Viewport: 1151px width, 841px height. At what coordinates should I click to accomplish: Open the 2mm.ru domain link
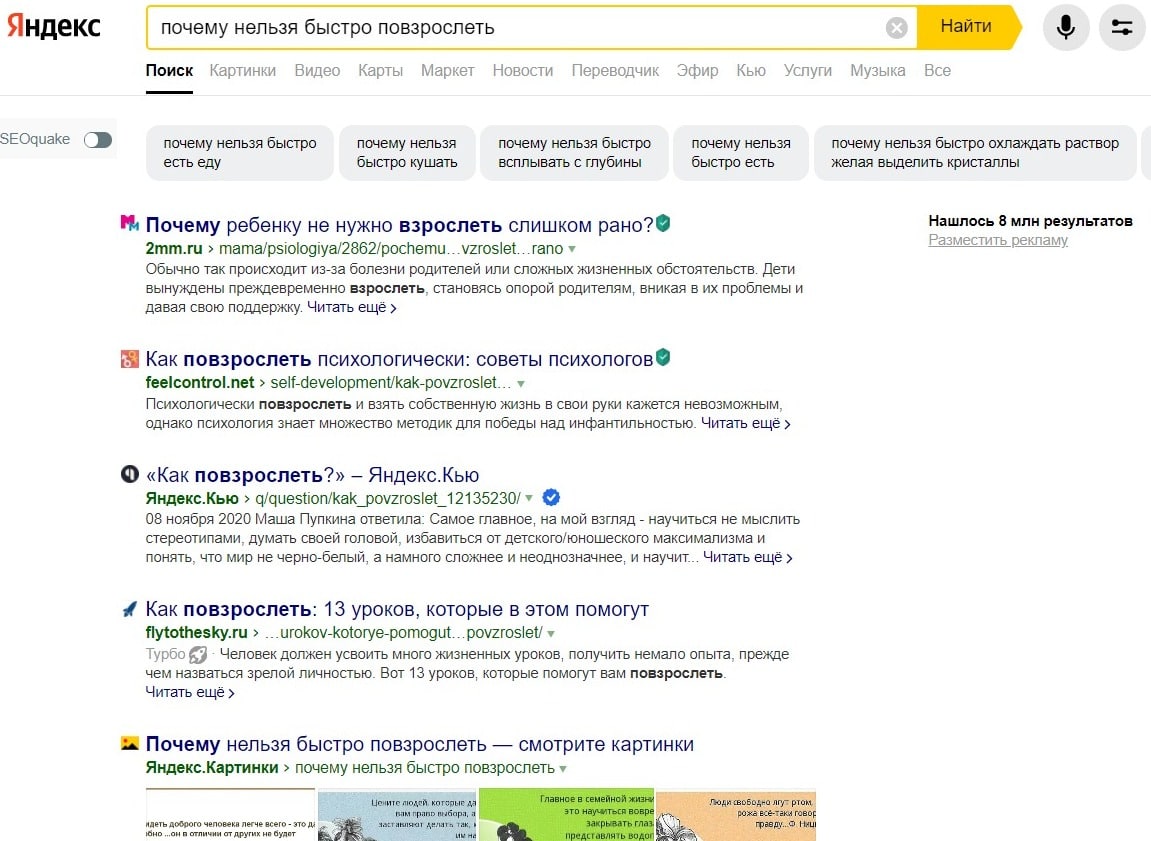174,249
